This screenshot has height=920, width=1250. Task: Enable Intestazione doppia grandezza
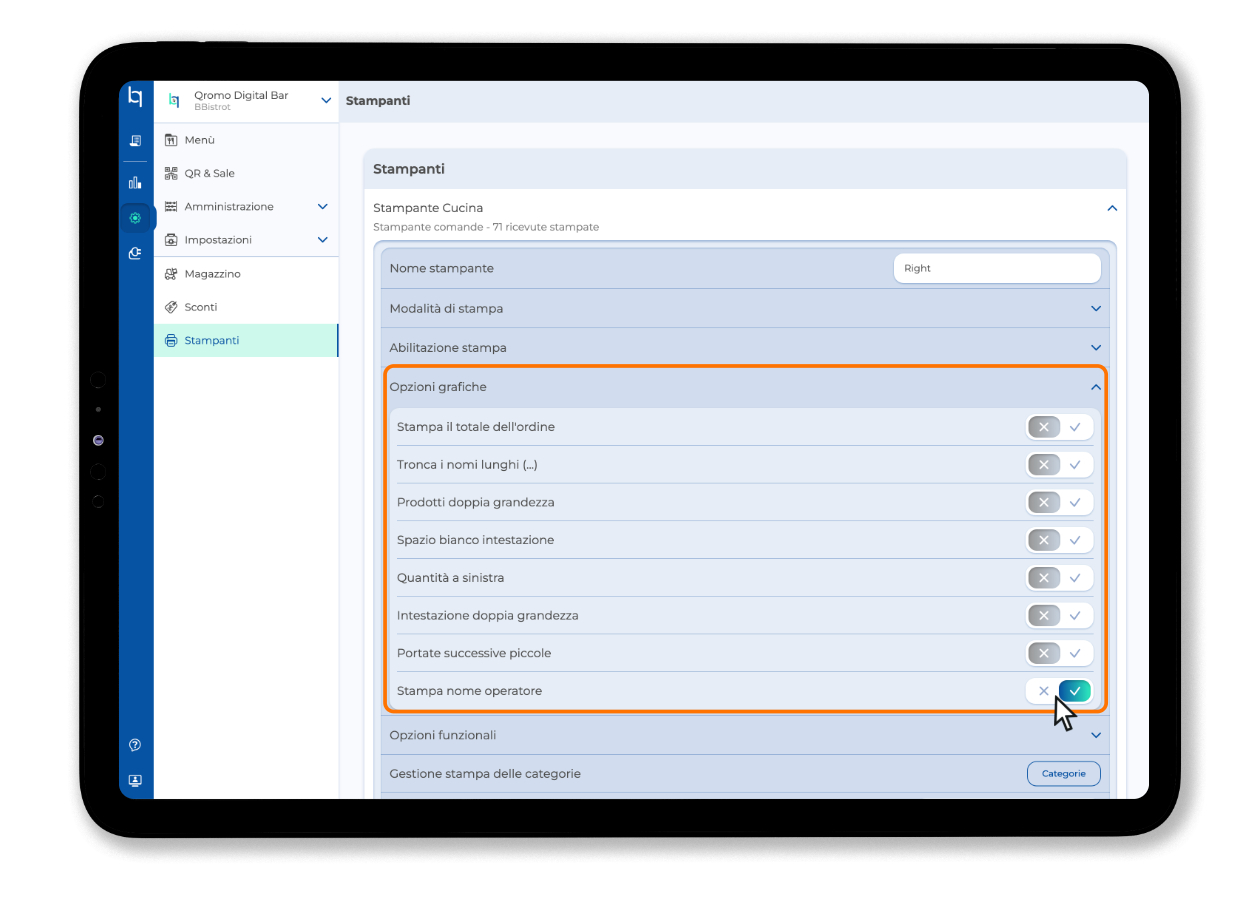tap(1059, 616)
